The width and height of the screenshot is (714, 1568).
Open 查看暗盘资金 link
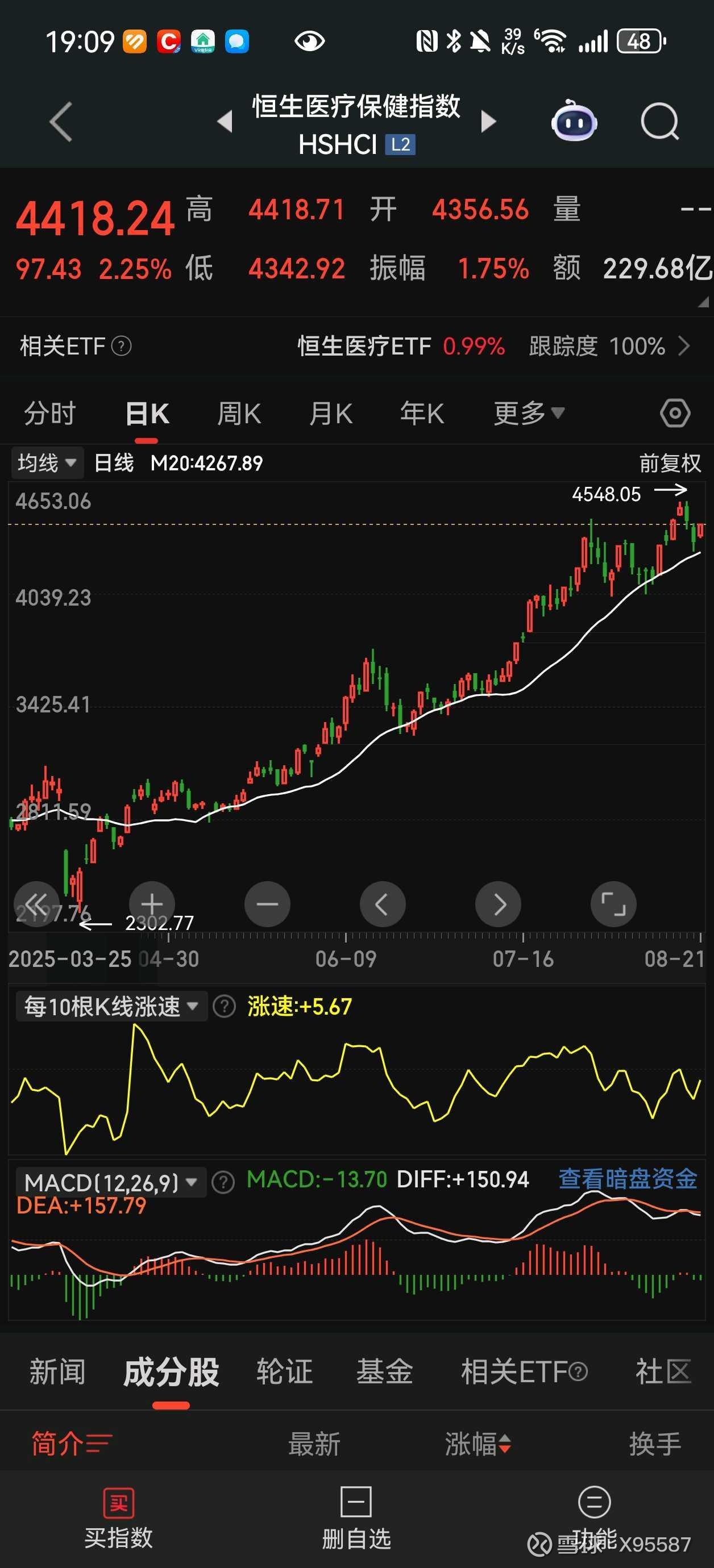(628, 1179)
